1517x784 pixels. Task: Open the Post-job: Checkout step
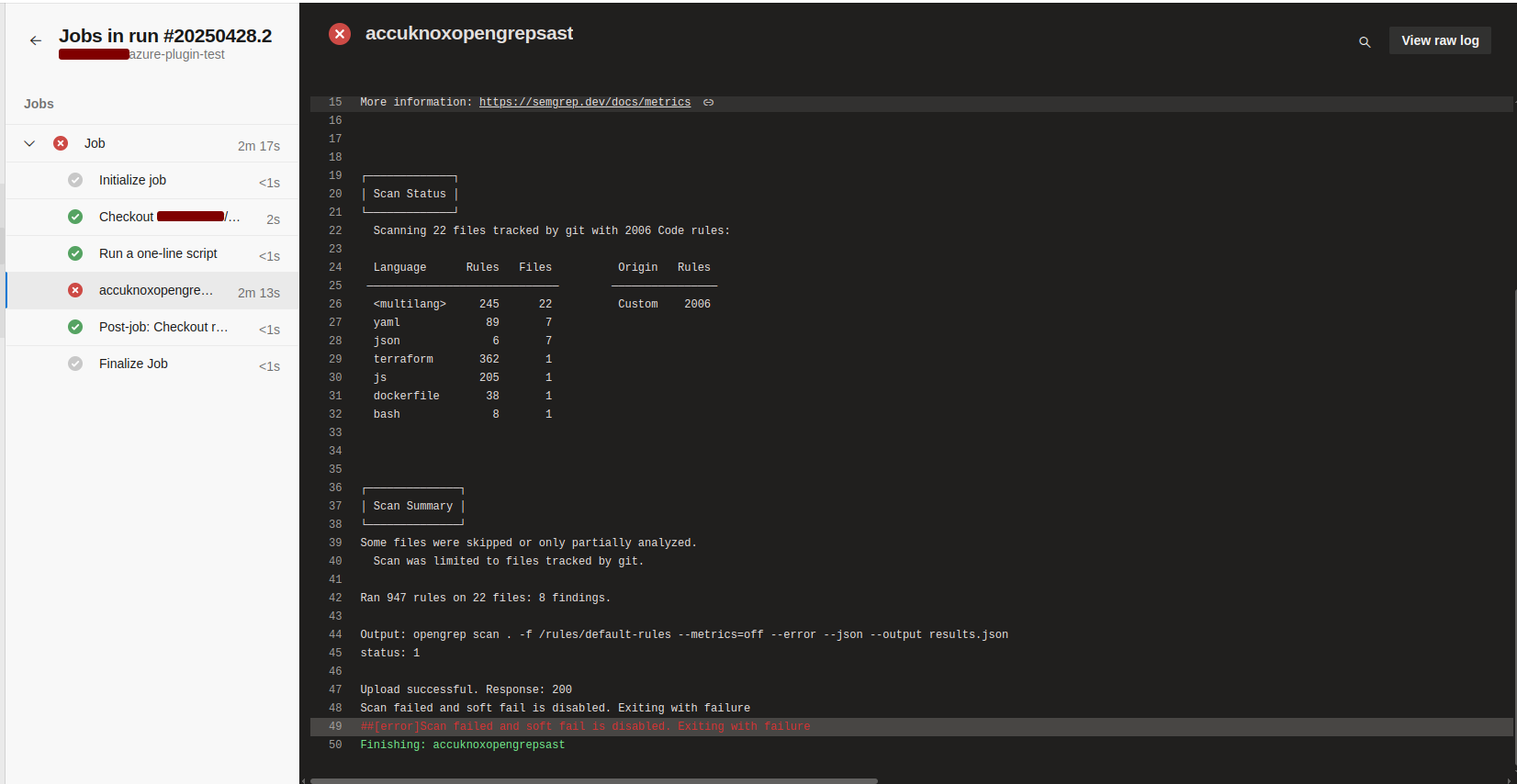click(152, 328)
